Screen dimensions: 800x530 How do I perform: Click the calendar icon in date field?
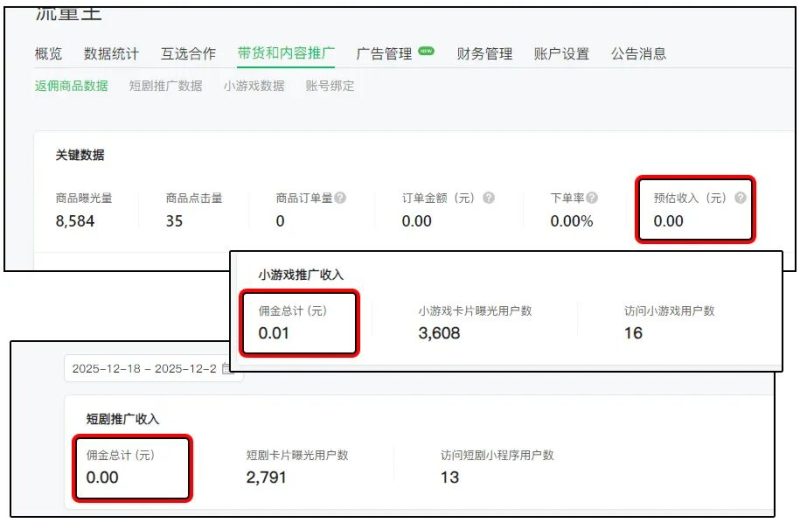pos(227,368)
